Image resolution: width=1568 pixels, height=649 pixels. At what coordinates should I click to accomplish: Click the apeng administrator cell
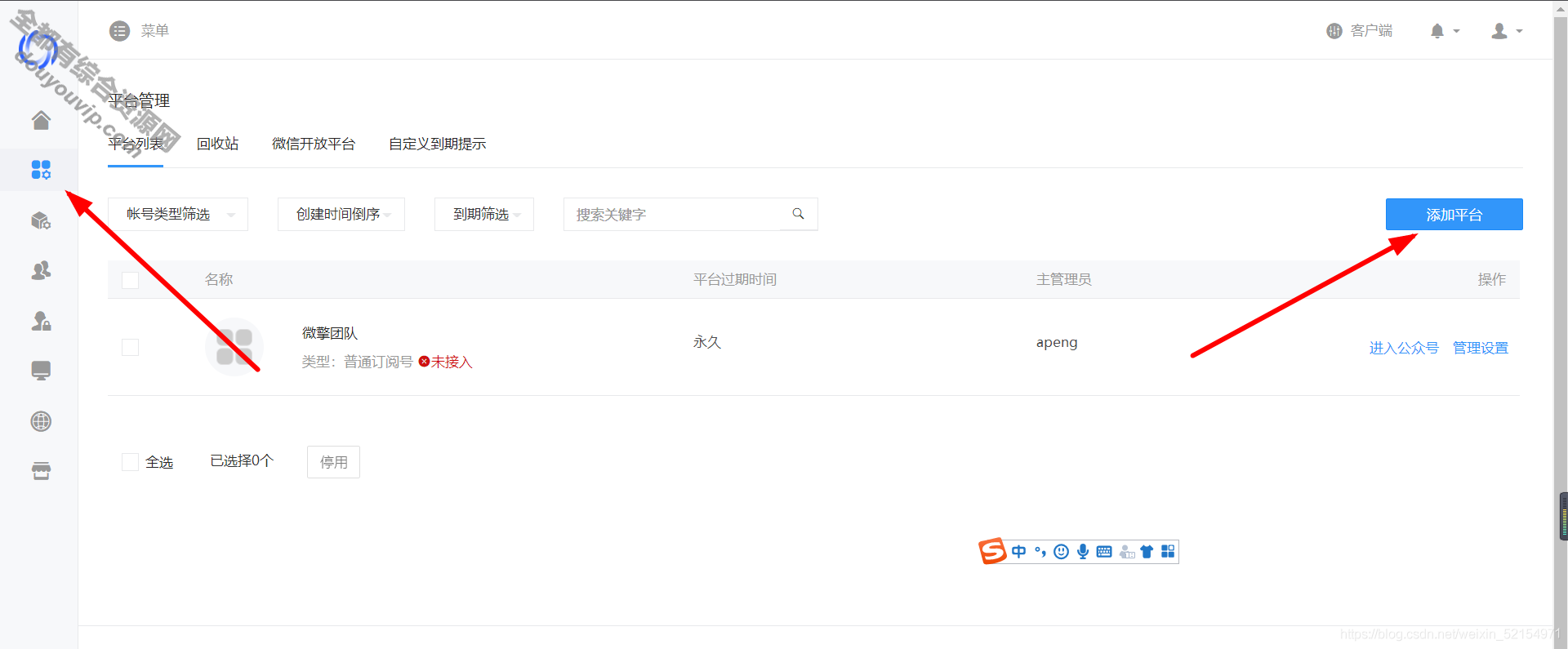click(x=1057, y=343)
